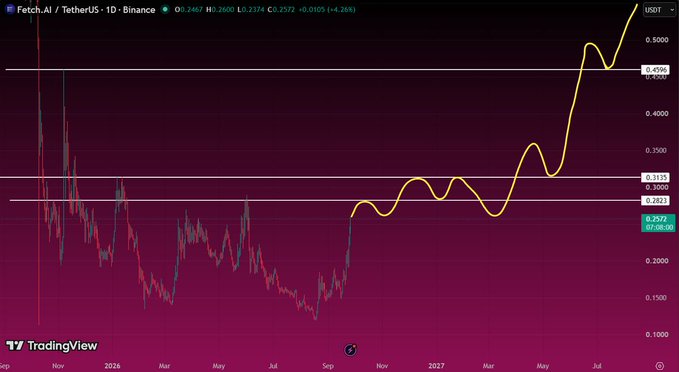This screenshot has width=679, height=372.
Task: Click the 0.1500 price axis label
Action: click(x=657, y=298)
